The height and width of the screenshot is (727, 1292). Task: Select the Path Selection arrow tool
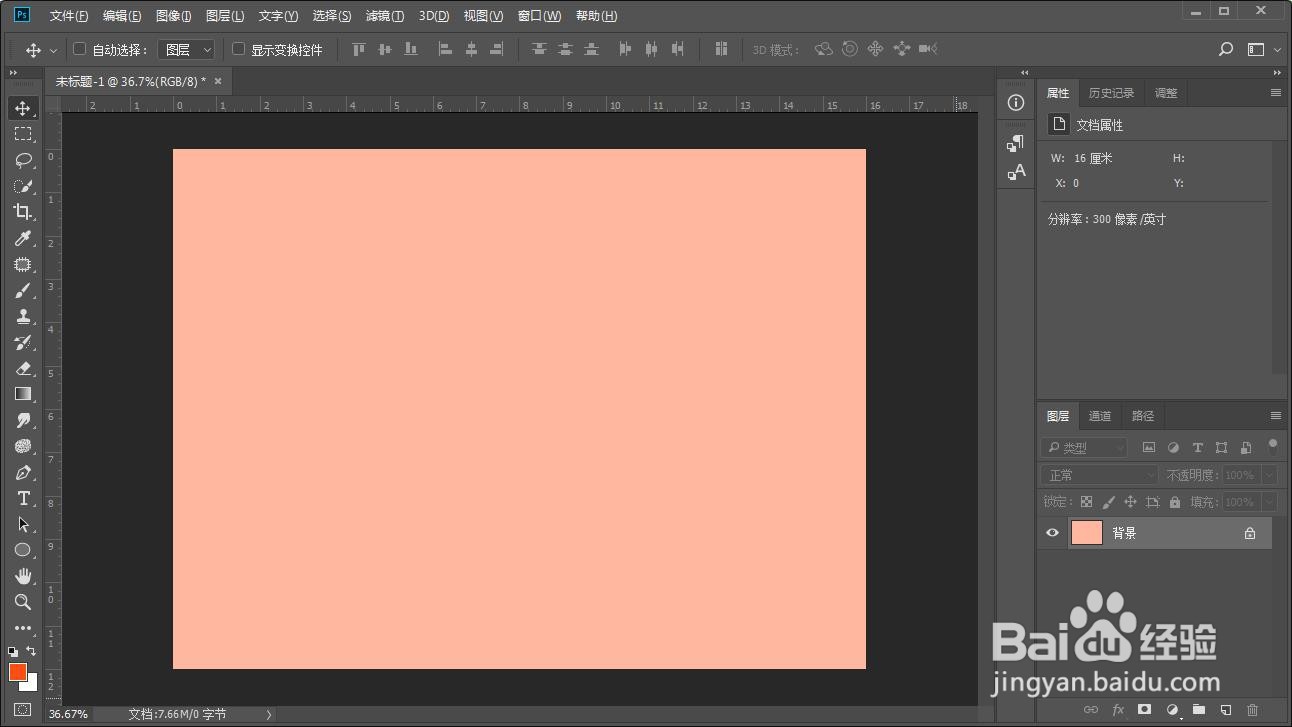coord(23,524)
